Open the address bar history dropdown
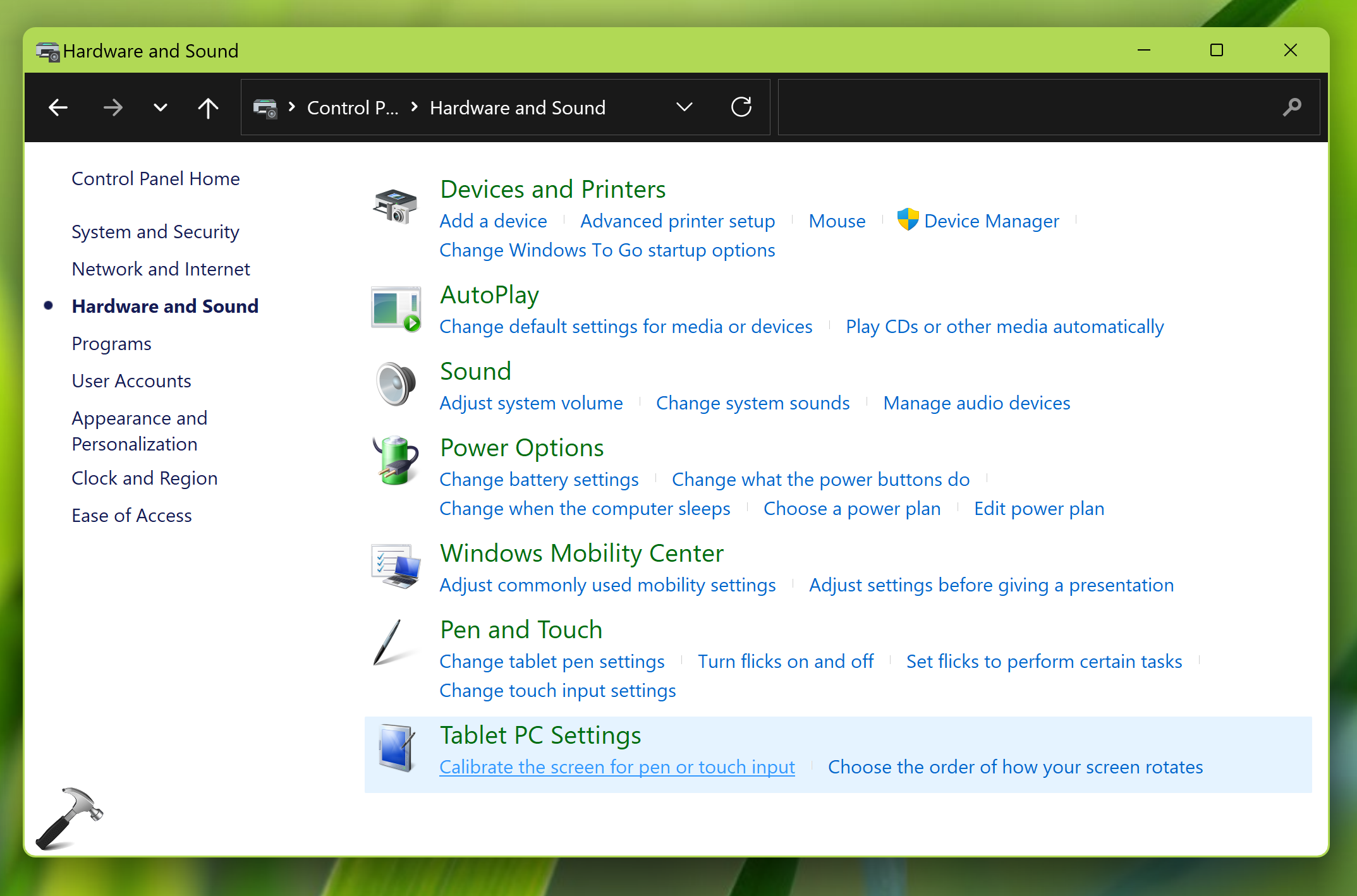This screenshot has width=1357, height=896. [x=684, y=107]
